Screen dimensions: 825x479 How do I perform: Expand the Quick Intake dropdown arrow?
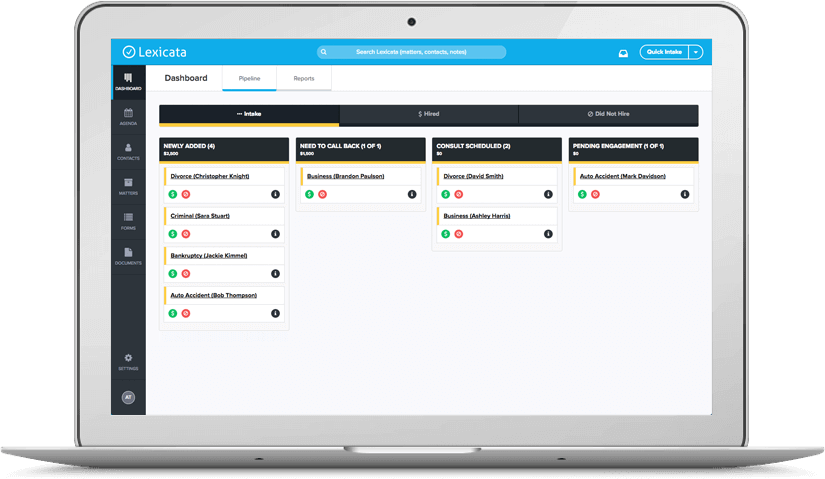pos(696,52)
